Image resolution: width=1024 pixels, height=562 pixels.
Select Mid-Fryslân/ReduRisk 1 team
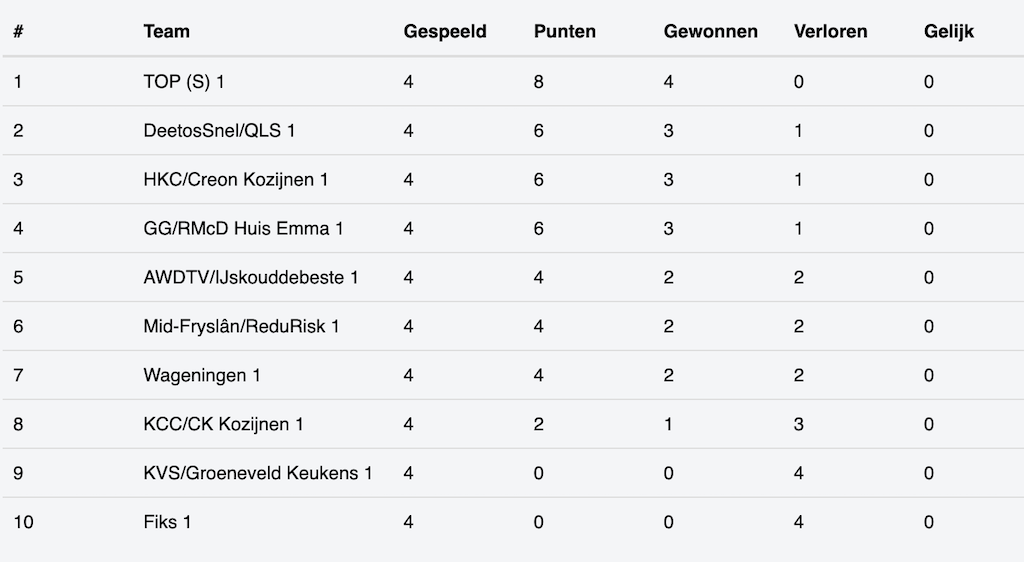(x=241, y=327)
